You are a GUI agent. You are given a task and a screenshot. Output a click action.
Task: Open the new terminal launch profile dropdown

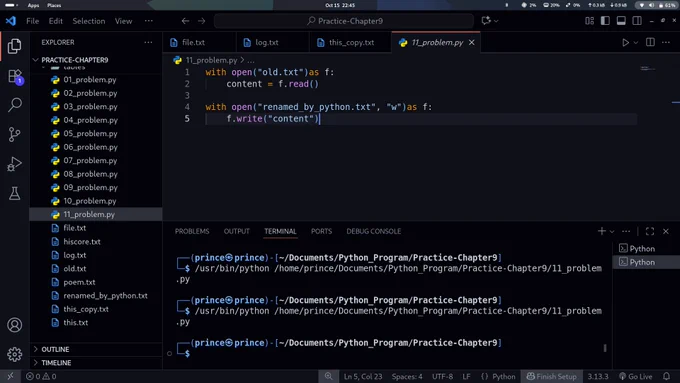pyautogui.click(x=612, y=232)
